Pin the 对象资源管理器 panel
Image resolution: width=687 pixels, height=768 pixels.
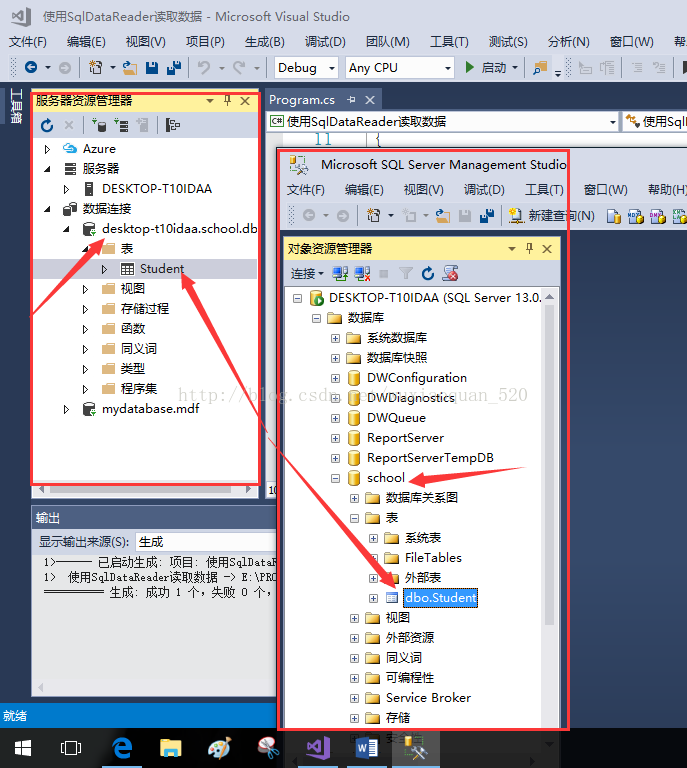click(x=529, y=249)
